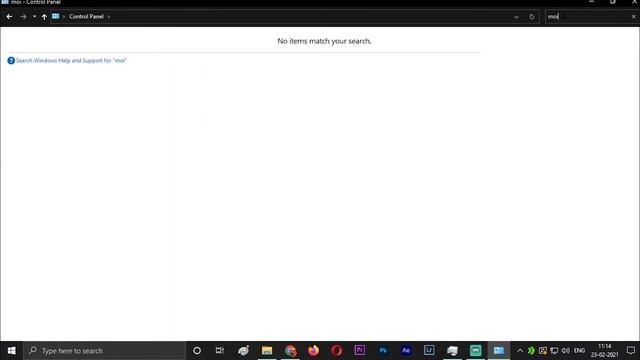Select Control Panel breadcrumb
The height and width of the screenshot is (360, 640).
(86, 16)
